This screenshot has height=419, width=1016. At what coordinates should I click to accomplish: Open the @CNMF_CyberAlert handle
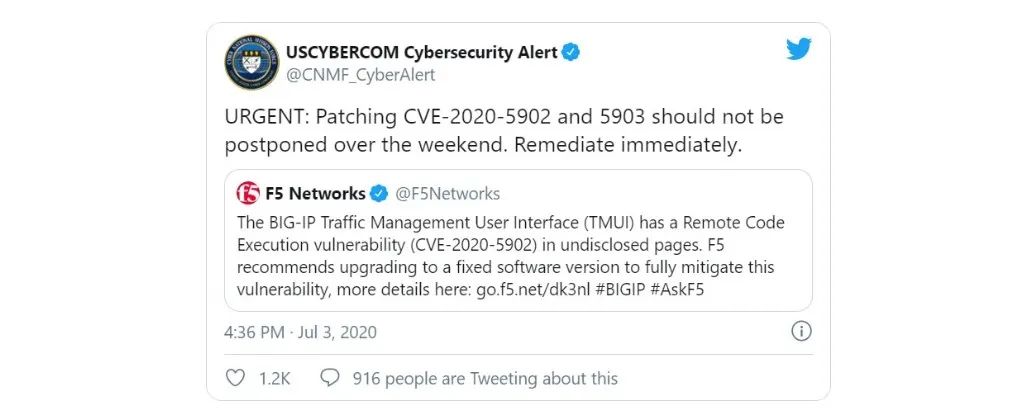[x=360, y=75]
